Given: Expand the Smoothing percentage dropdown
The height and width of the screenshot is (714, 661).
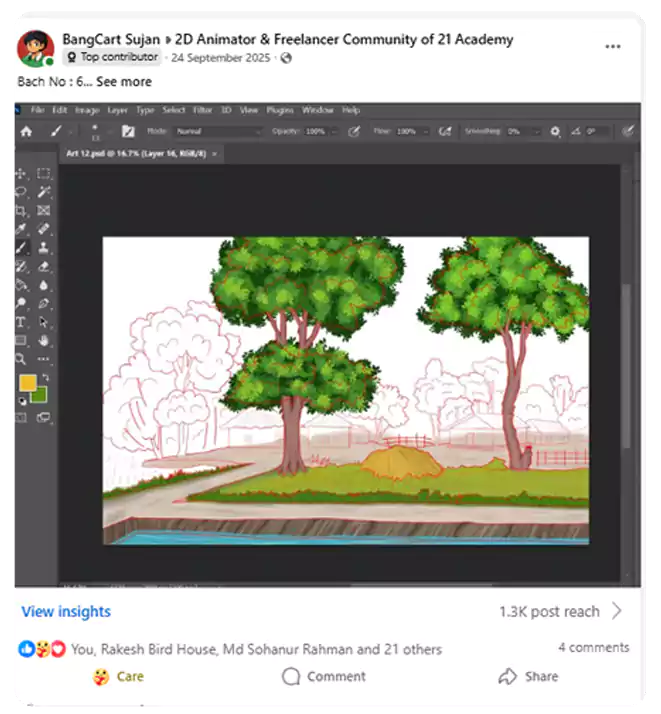Looking at the screenshot, I should point(538,131).
